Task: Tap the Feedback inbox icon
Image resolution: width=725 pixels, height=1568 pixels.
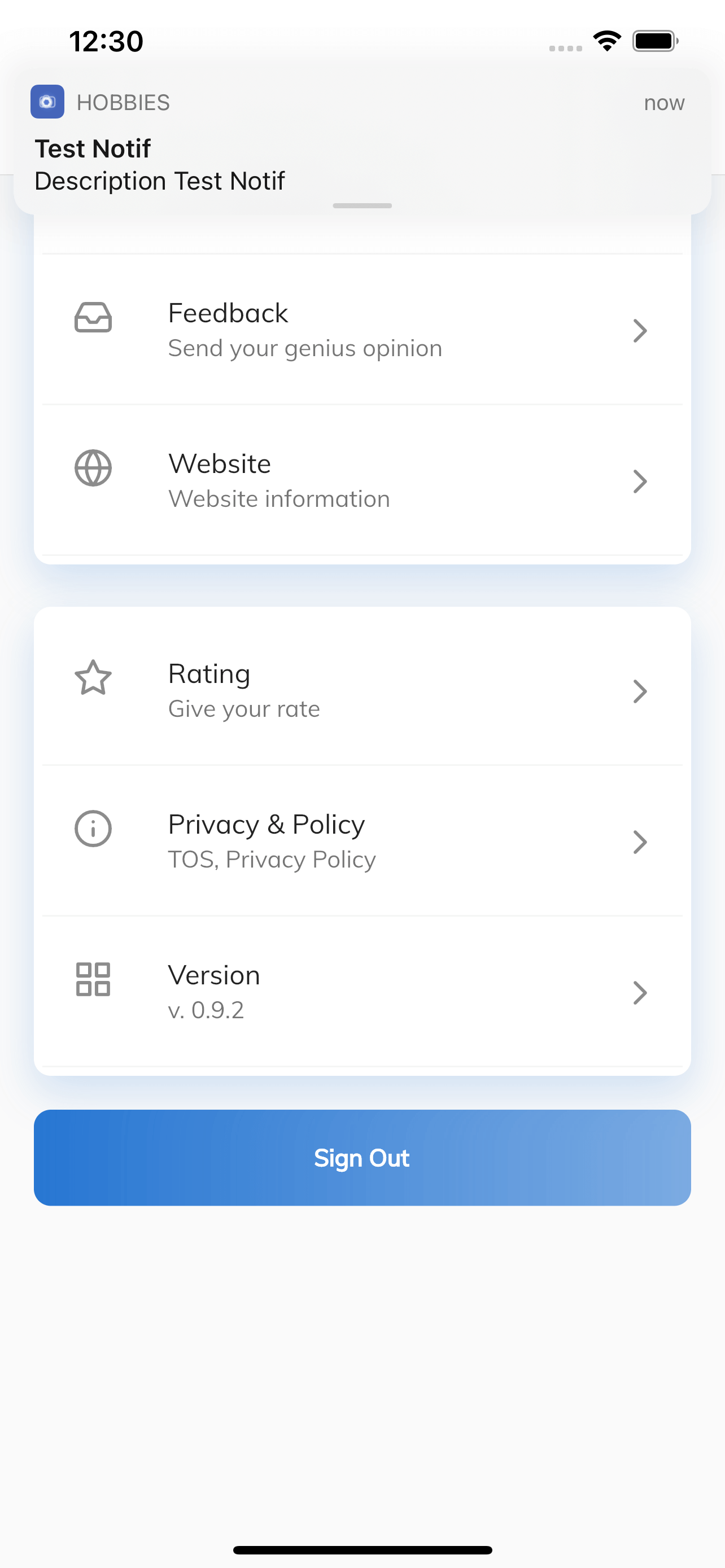Action: (x=93, y=317)
